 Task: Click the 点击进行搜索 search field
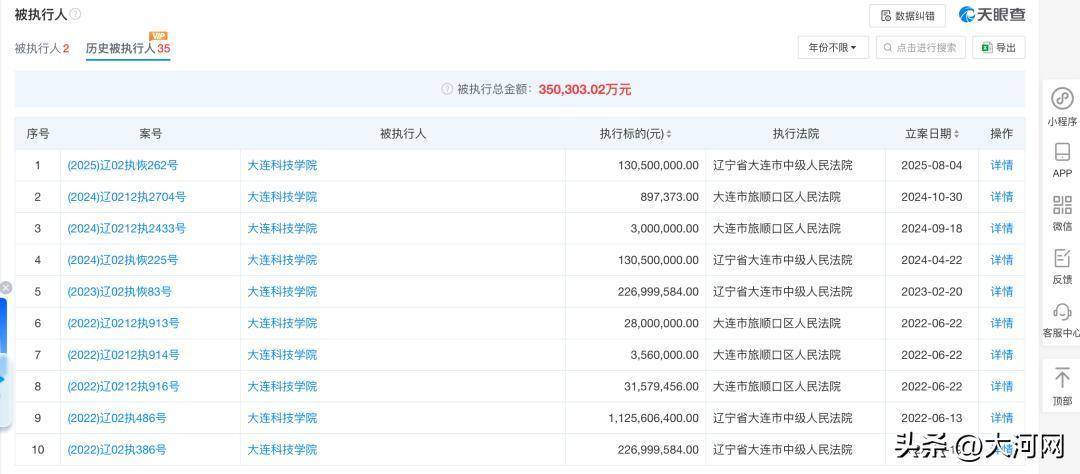click(920, 47)
